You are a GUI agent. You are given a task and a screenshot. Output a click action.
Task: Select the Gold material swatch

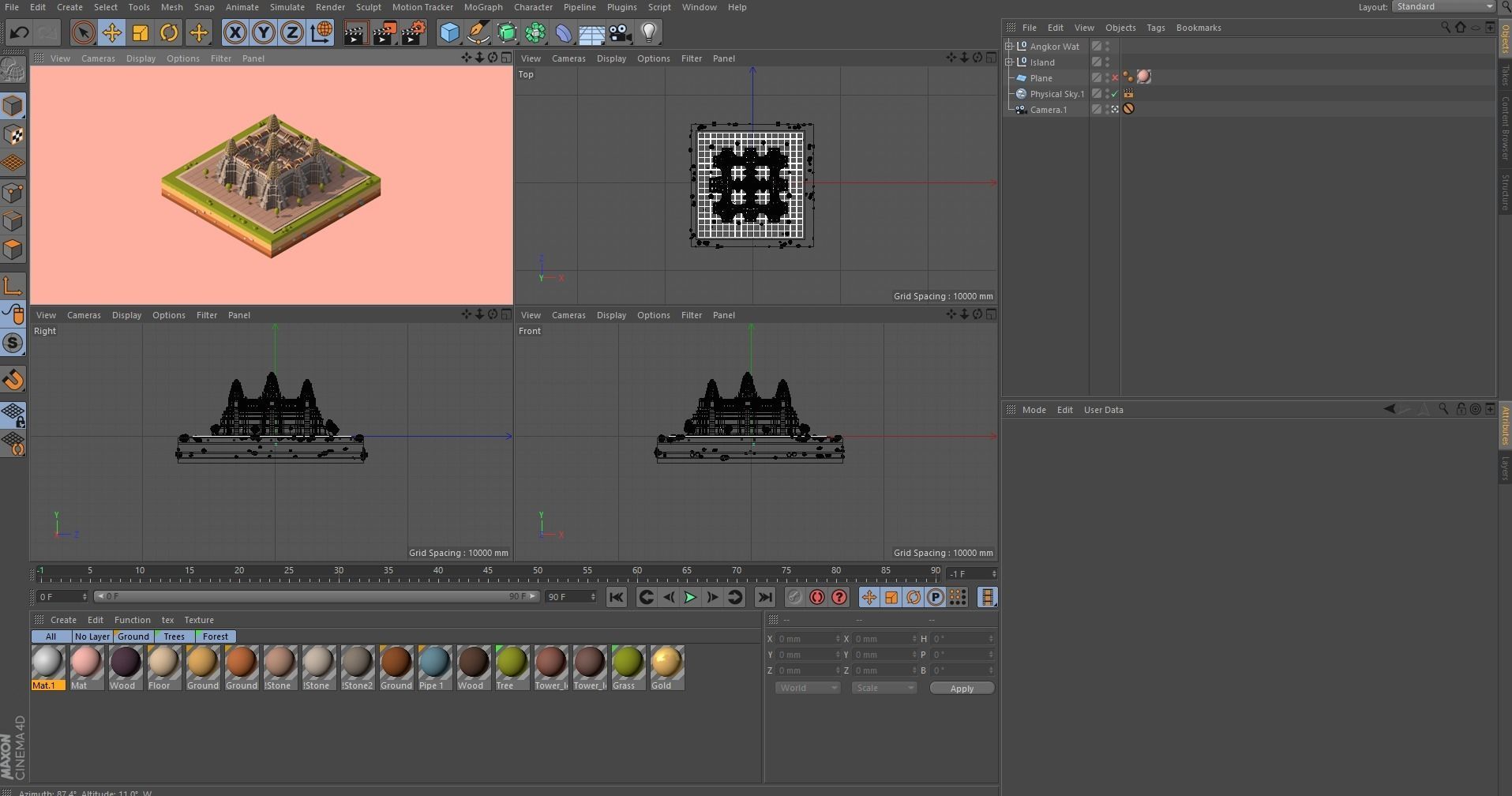coord(666,667)
